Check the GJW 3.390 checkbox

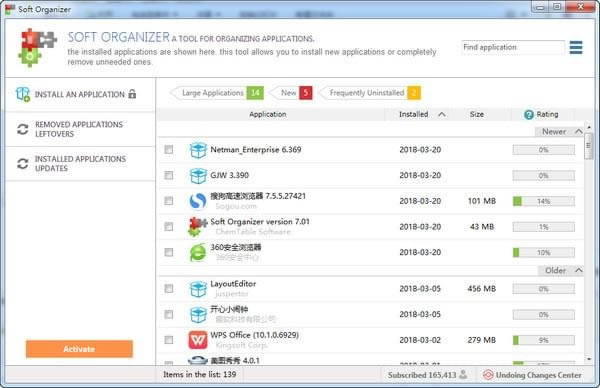coord(168,175)
